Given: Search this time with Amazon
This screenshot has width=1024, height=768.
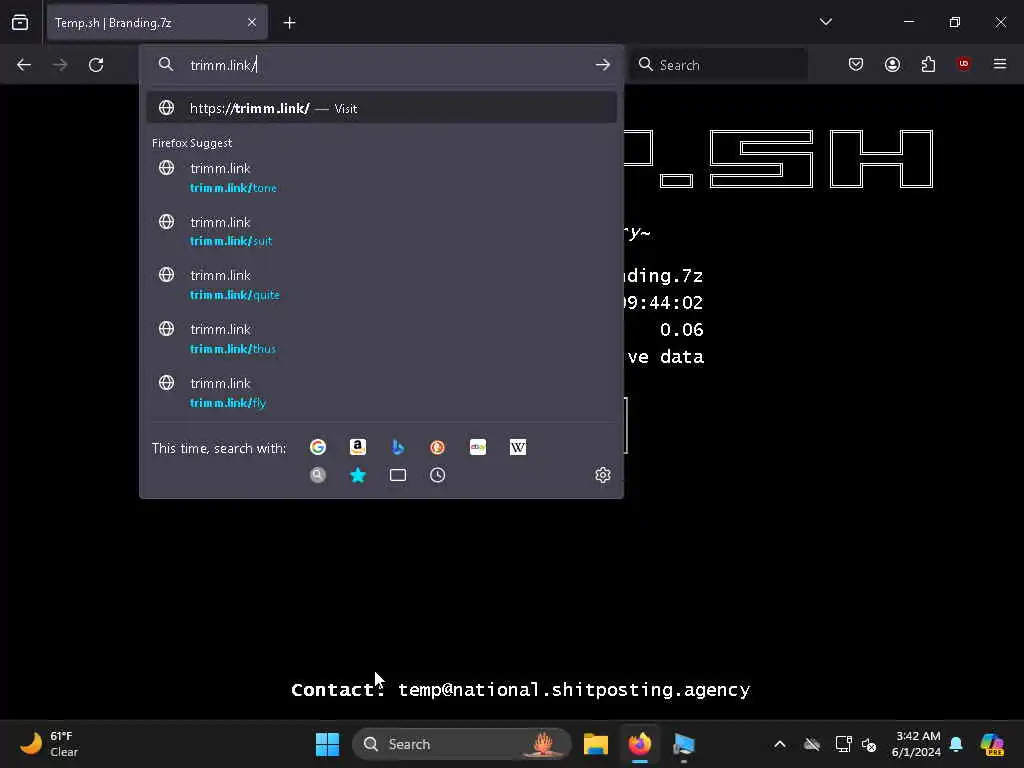Looking at the screenshot, I should click(358, 447).
